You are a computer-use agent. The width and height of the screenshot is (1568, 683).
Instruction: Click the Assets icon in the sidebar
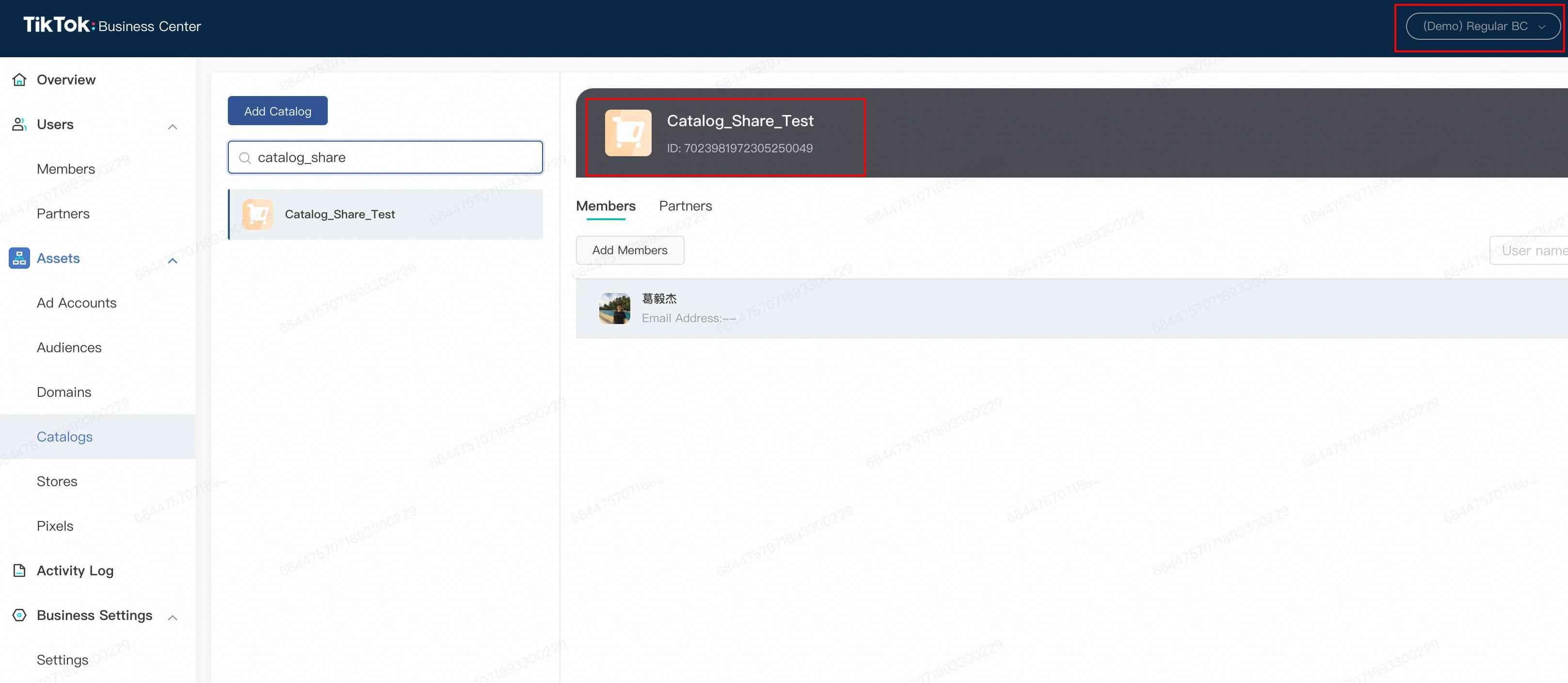[19, 258]
